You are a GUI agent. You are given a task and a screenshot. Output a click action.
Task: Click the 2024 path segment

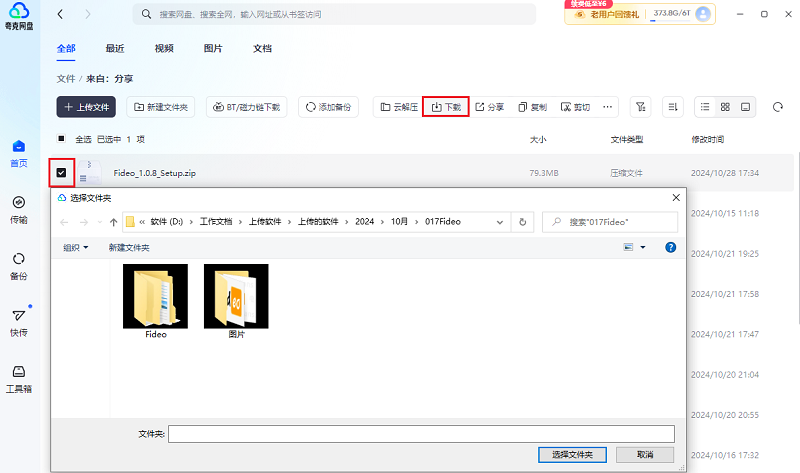coord(364,222)
